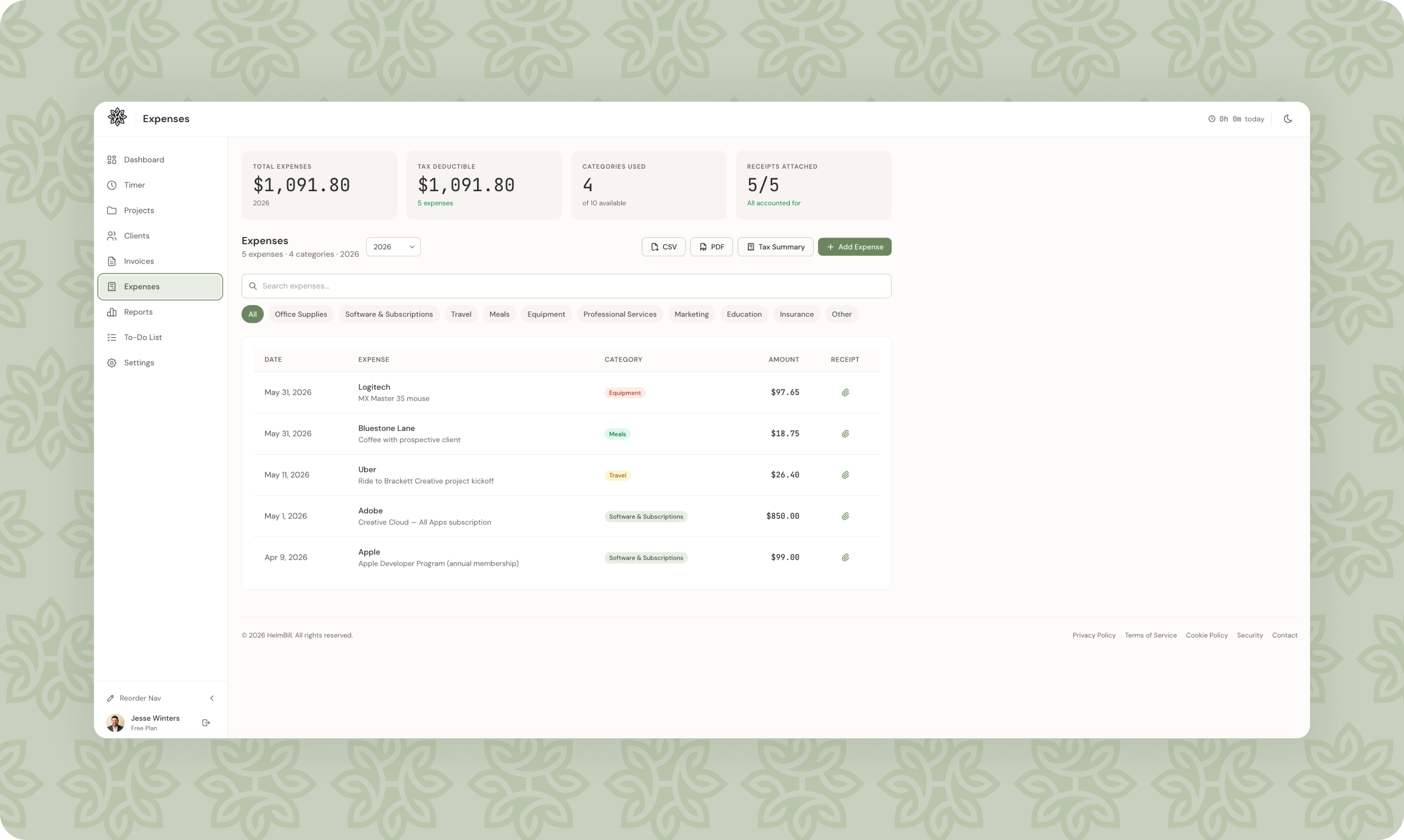Open Cookie Policy link

tap(1207, 636)
